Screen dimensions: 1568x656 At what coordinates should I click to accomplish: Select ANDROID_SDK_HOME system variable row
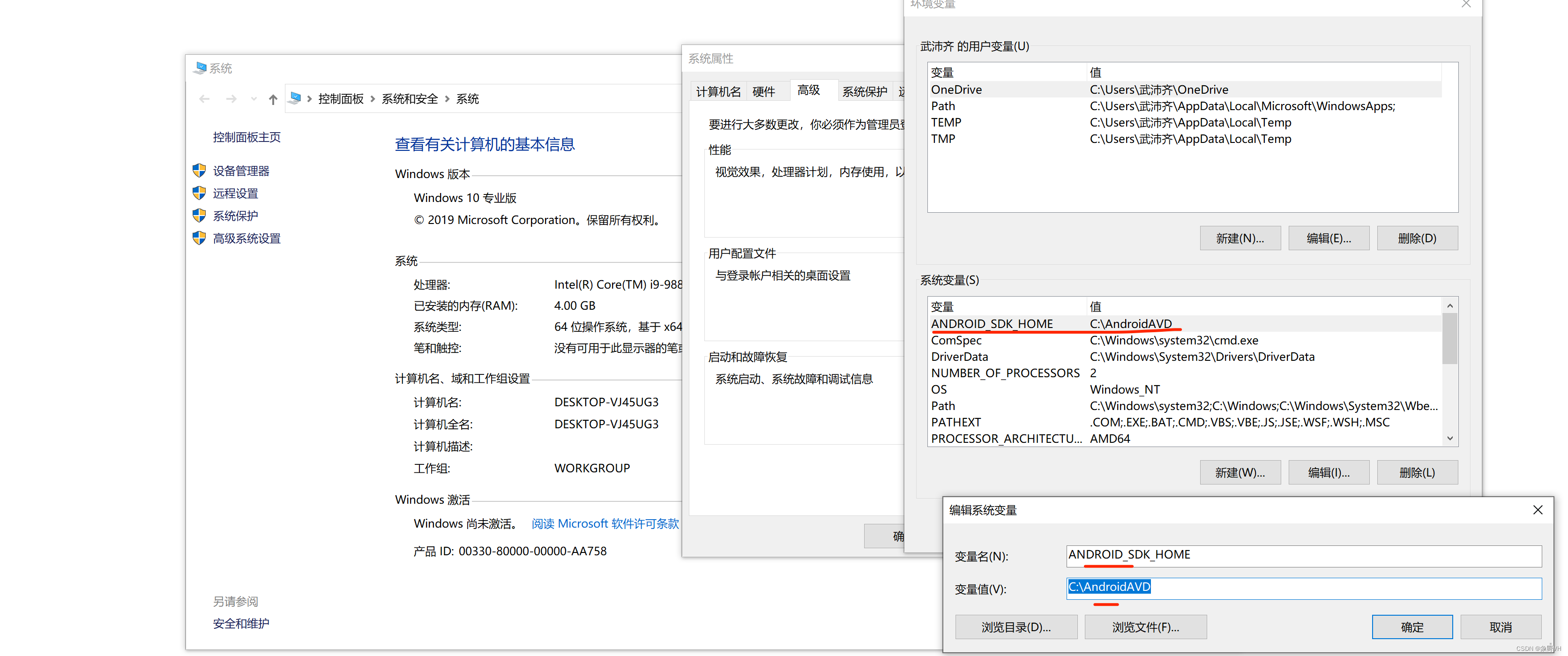(x=1185, y=324)
